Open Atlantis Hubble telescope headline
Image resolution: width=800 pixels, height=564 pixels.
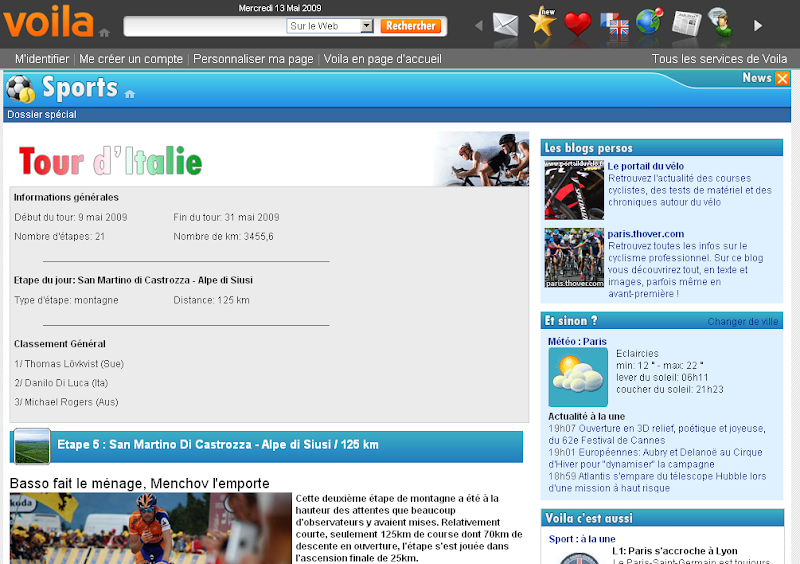pyautogui.click(x=657, y=482)
